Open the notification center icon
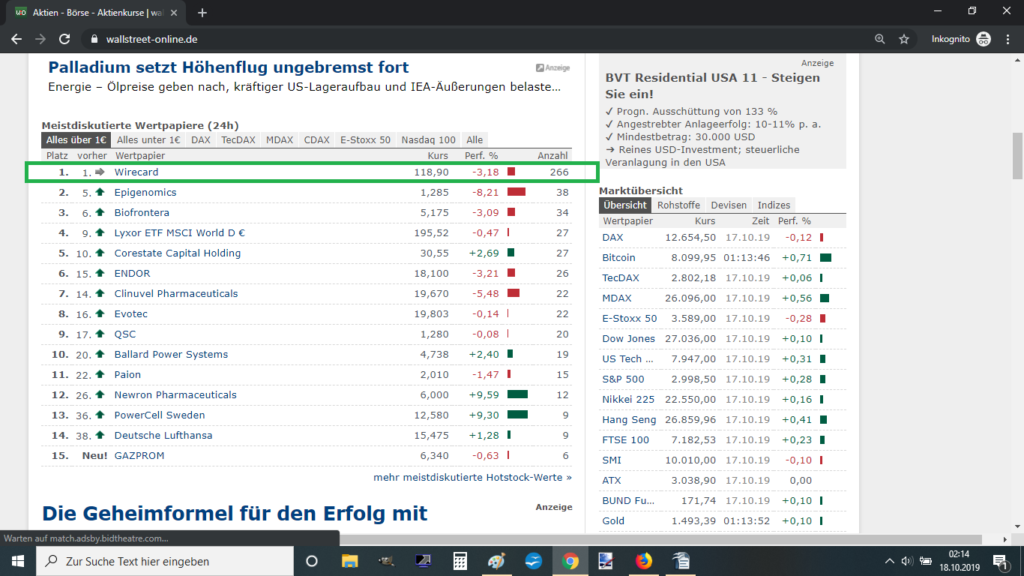Viewport: 1024px width, 576px height. pos(1000,561)
